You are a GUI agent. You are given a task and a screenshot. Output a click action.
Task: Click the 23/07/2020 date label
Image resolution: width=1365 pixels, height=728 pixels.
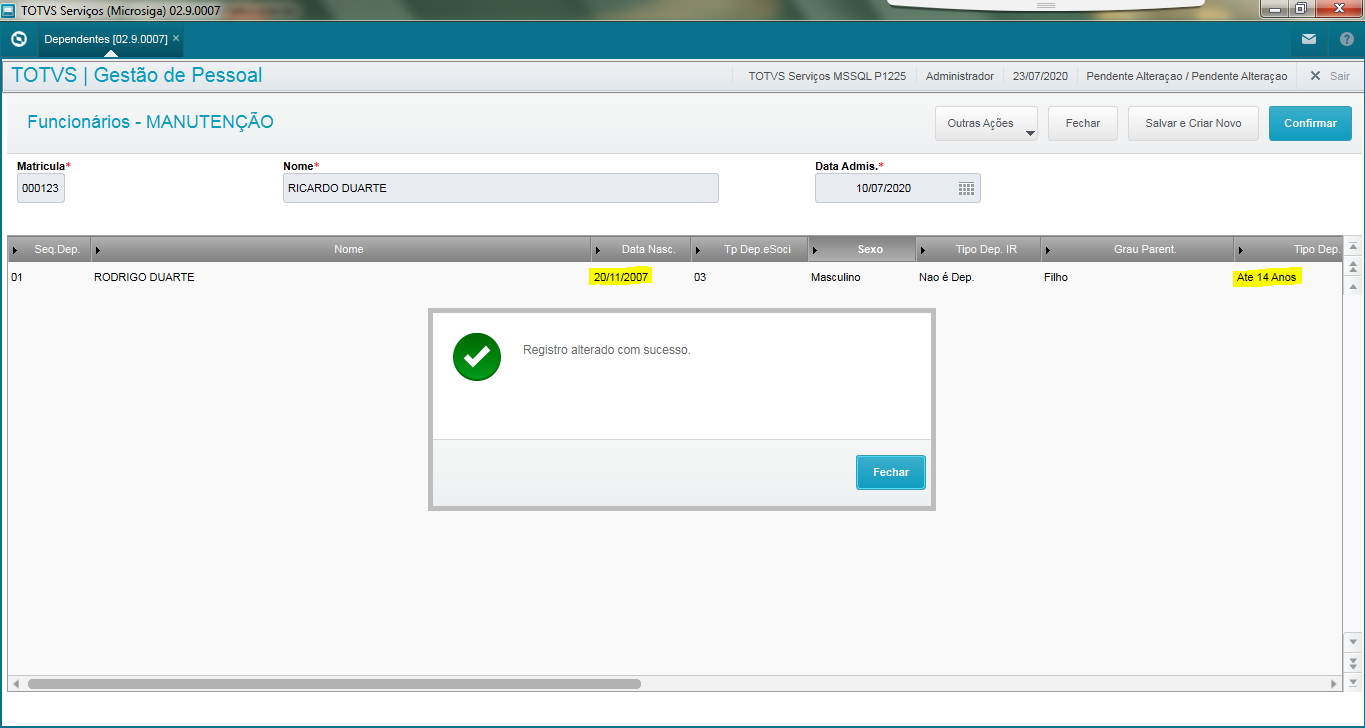(1040, 76)
